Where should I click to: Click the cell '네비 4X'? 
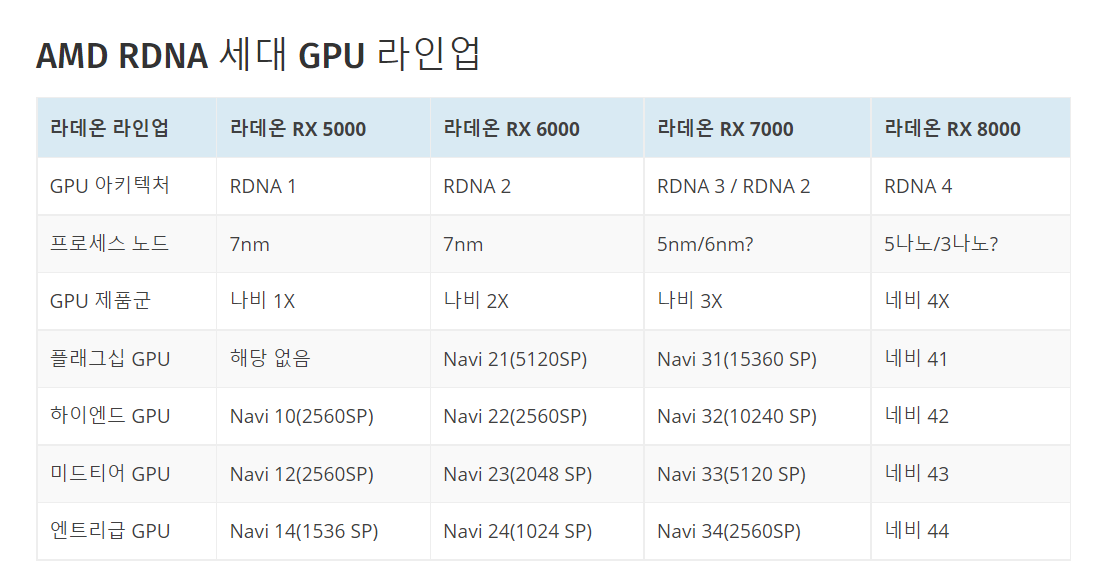971,302
